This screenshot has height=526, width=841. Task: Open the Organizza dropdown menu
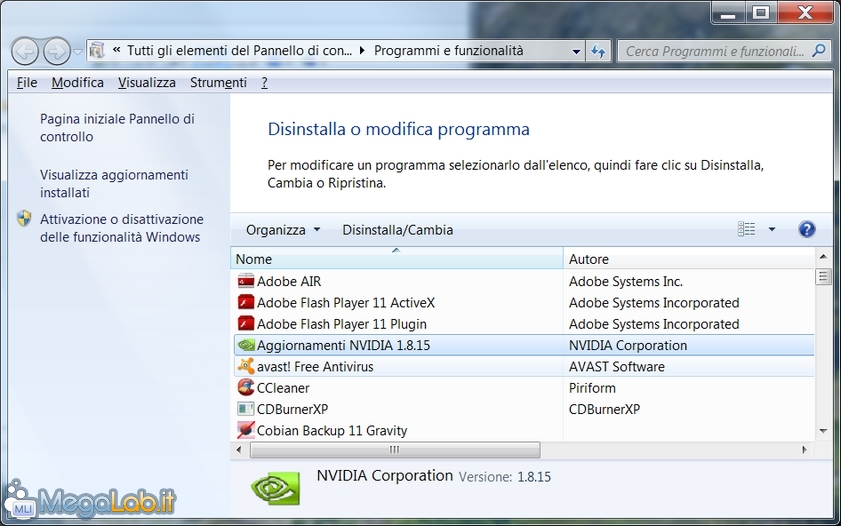(x=283, y=229)
